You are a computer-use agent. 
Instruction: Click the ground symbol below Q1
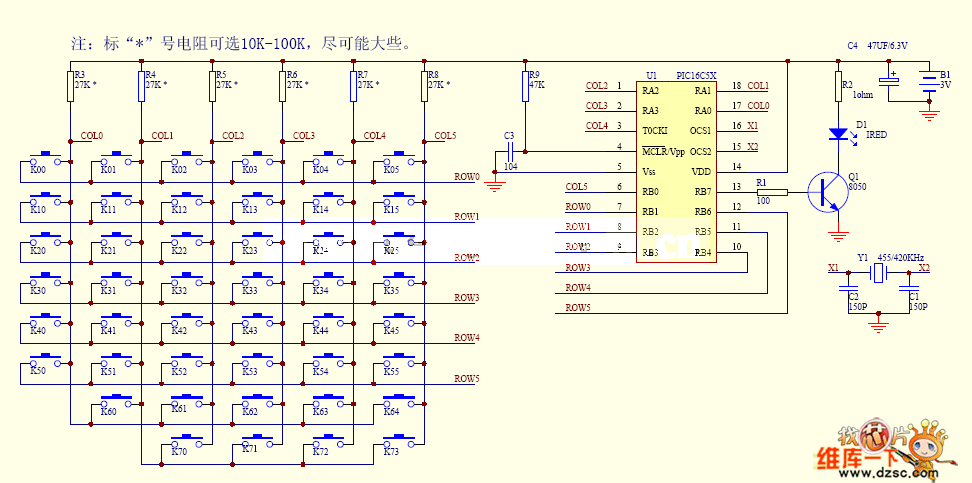(838, 236)
